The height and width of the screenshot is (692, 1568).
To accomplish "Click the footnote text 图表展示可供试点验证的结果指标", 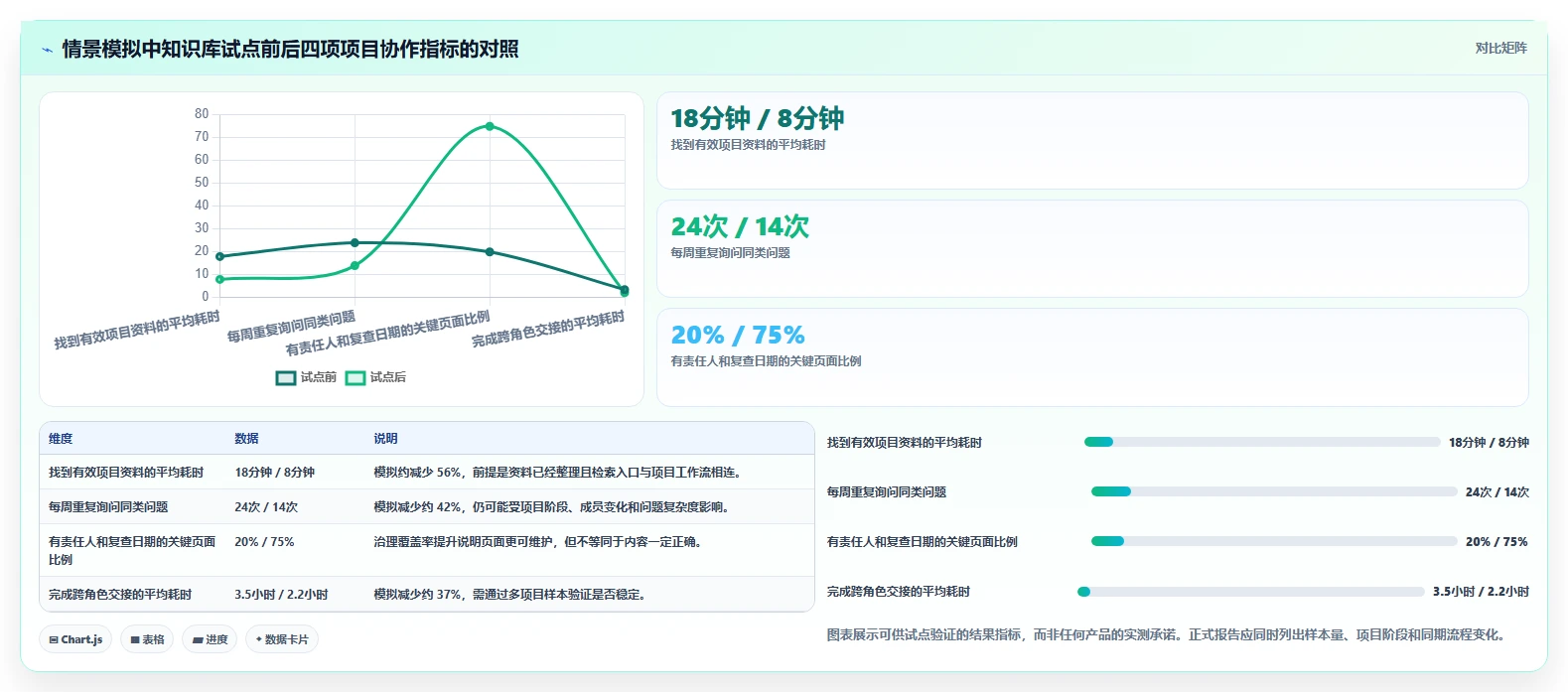I will tap(924, 634).
